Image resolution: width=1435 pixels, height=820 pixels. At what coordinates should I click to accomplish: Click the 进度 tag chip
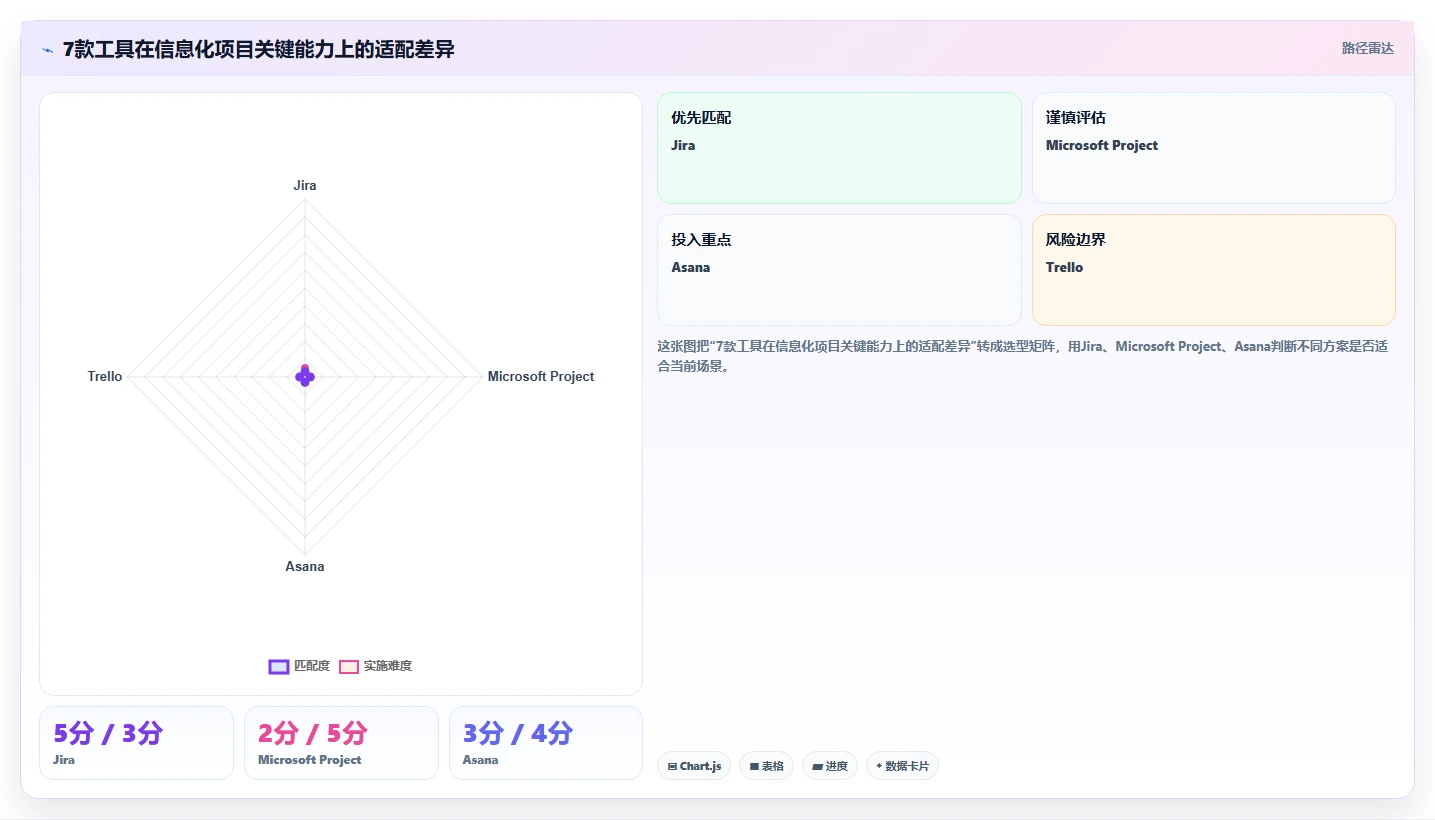(x=830, y=766)
